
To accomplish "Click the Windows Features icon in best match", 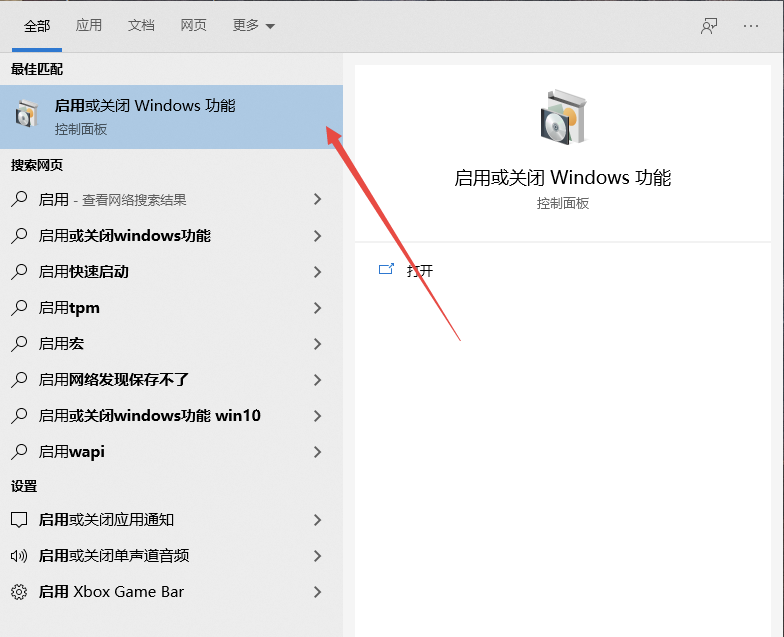I will 28,117.
